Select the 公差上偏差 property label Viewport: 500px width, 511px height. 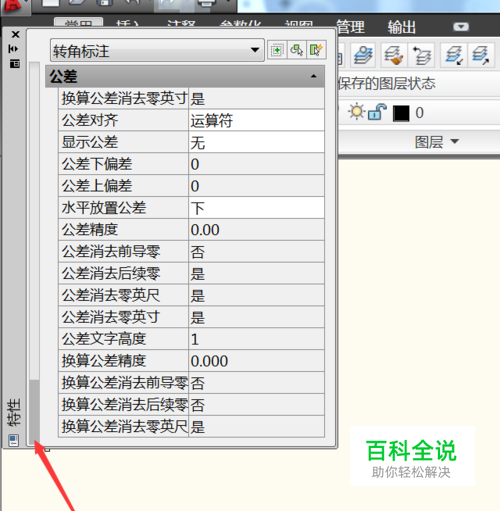click(123, 186)
